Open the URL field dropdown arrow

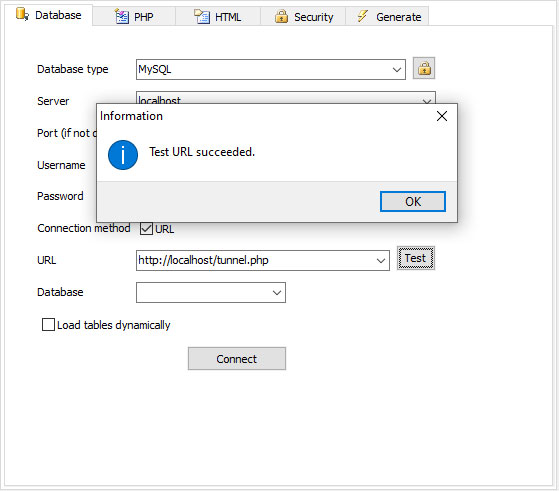point(381,261)
